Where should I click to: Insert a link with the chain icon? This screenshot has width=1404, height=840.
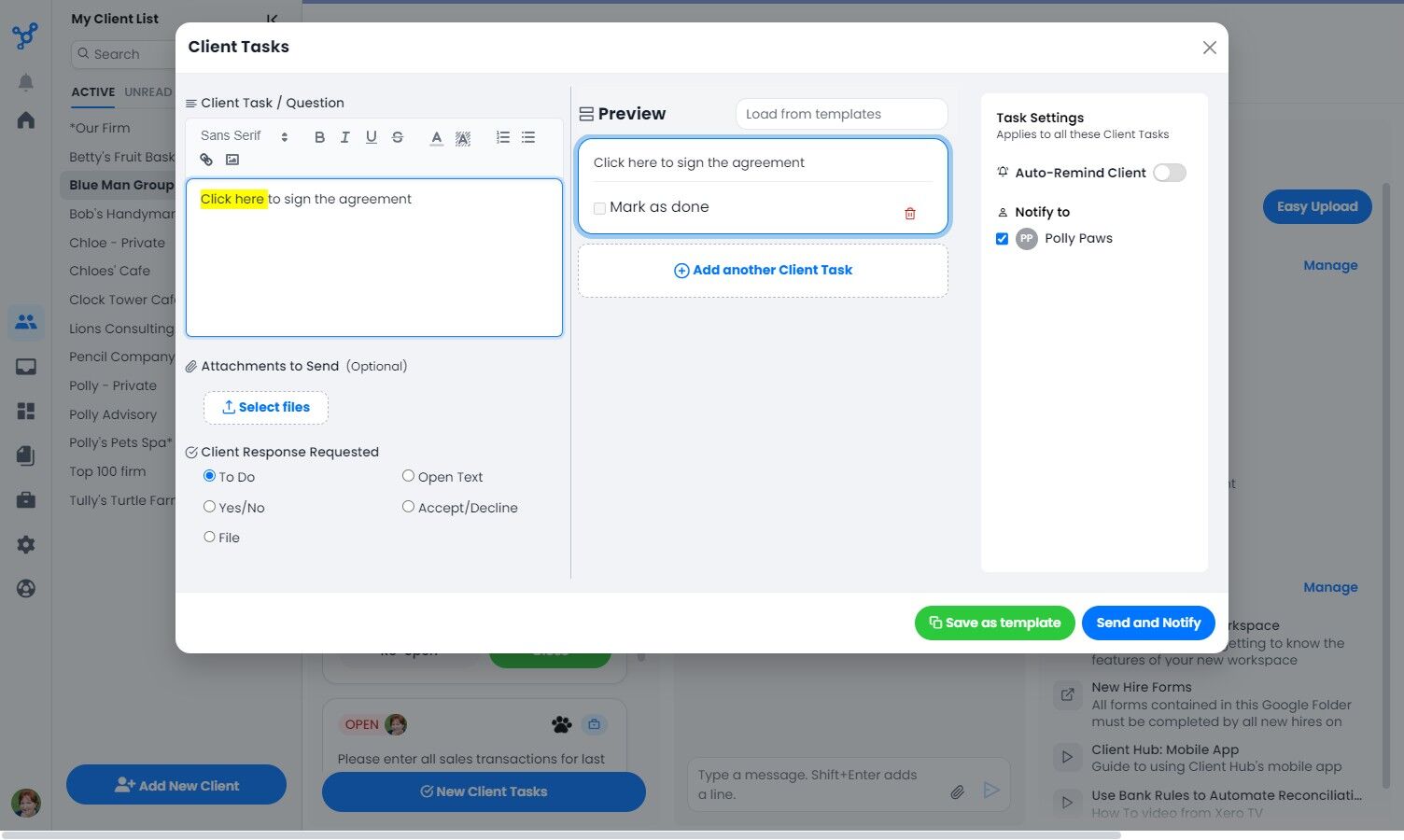[206, 160]
